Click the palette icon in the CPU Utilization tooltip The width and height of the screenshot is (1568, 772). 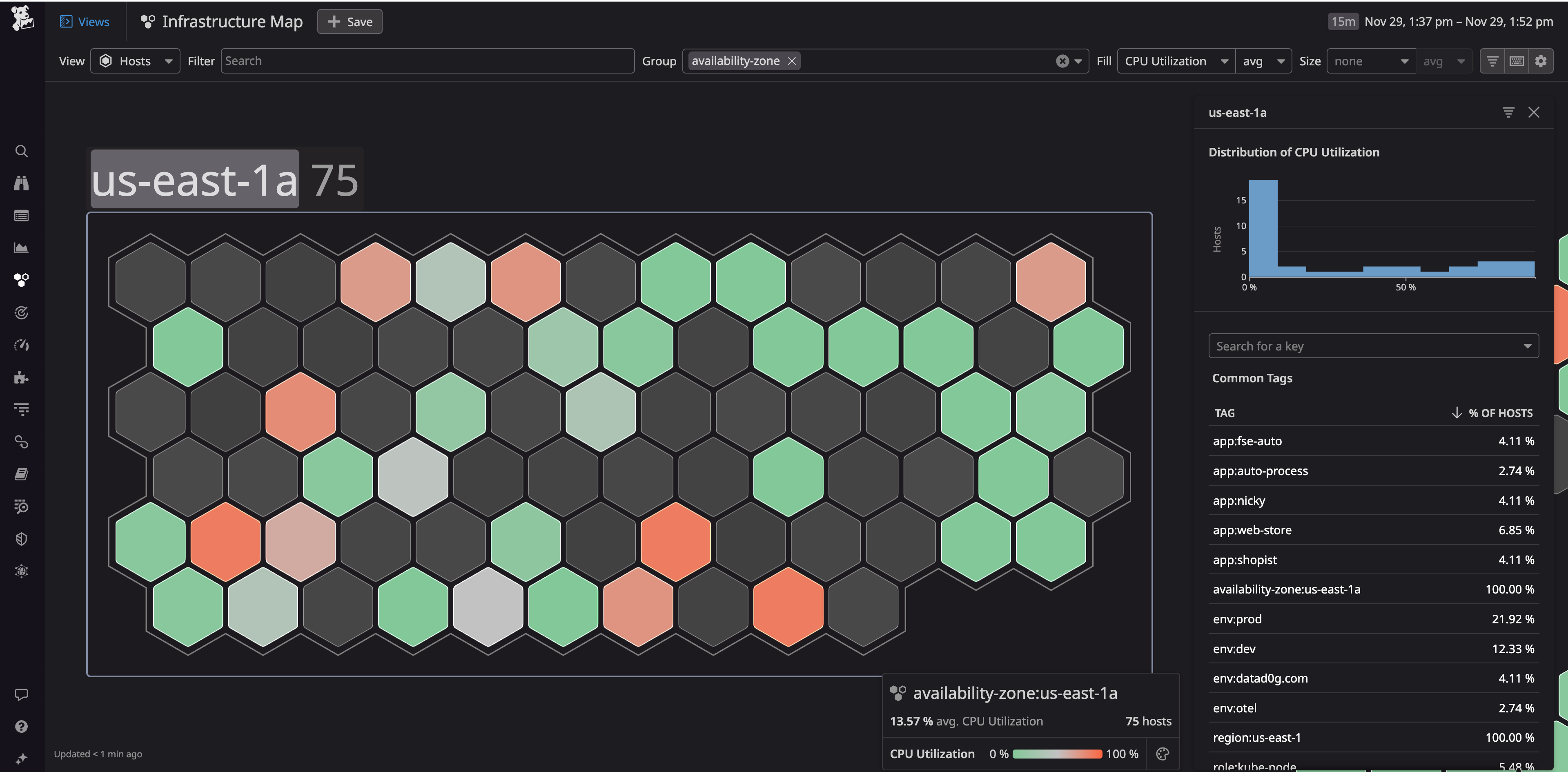pos(1163,754)
